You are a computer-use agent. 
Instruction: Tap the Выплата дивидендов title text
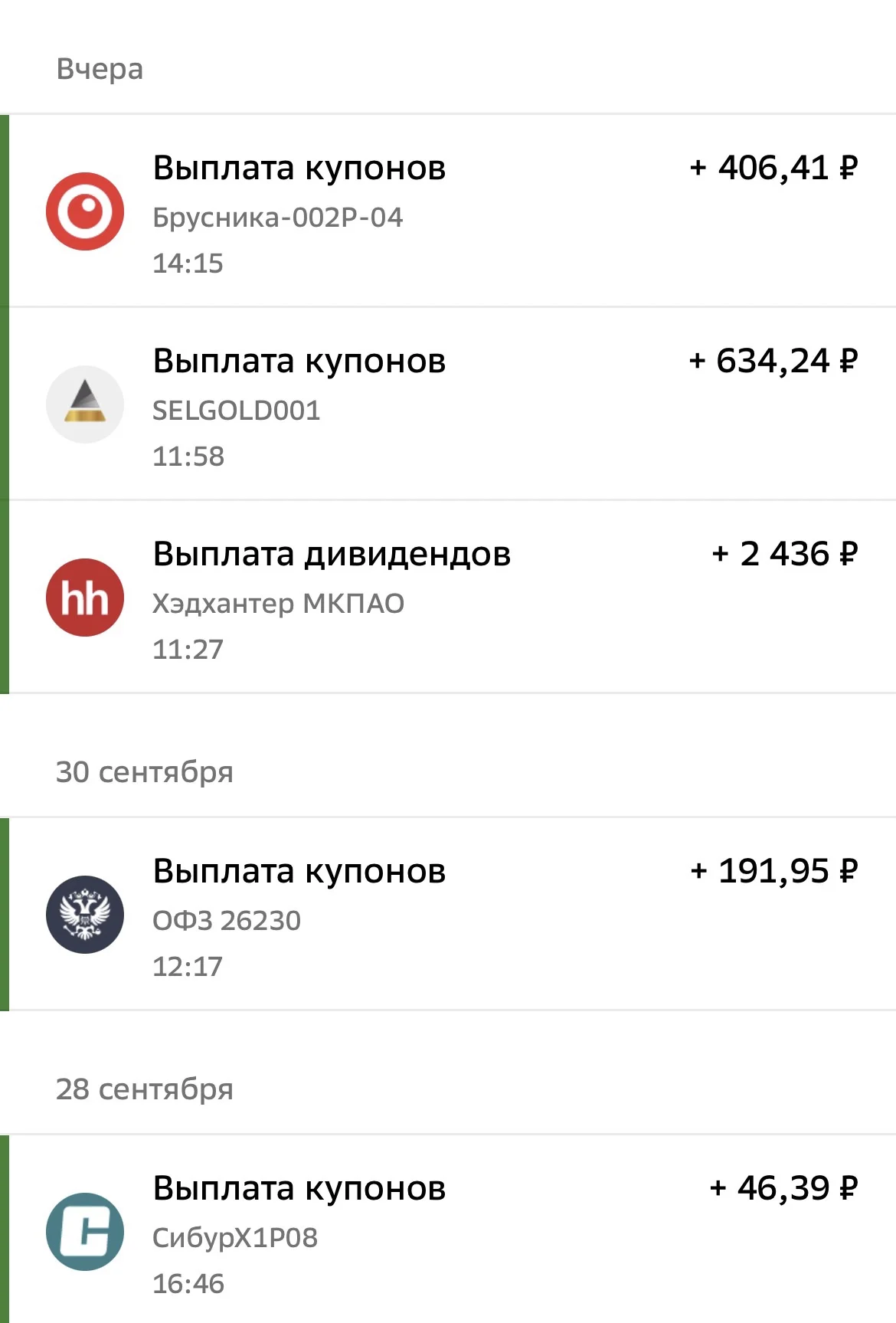pyautogui.click(x=332, y=554)
